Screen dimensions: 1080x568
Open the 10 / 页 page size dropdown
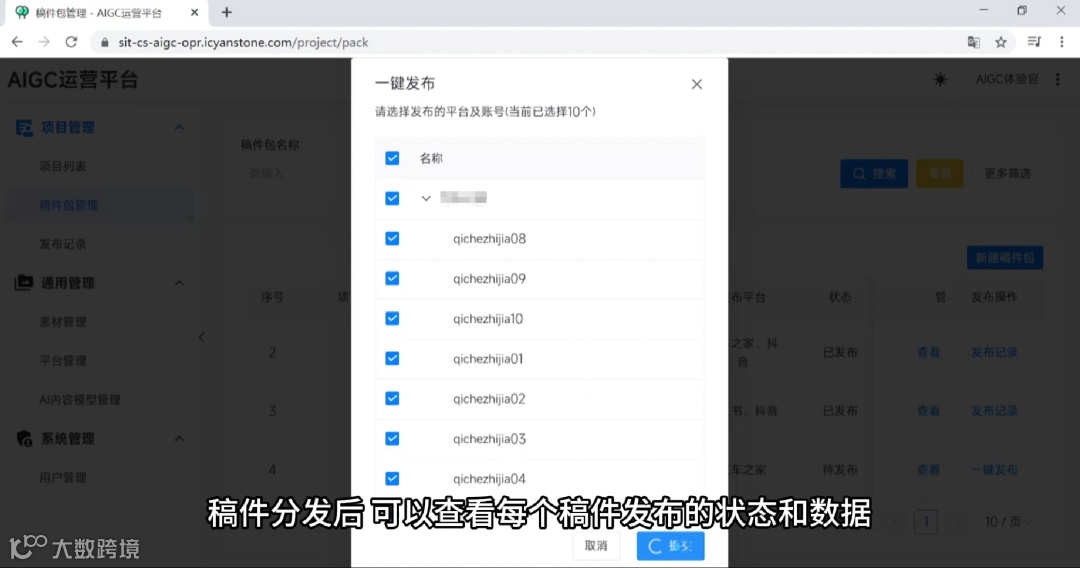[x=1008, y=522]
